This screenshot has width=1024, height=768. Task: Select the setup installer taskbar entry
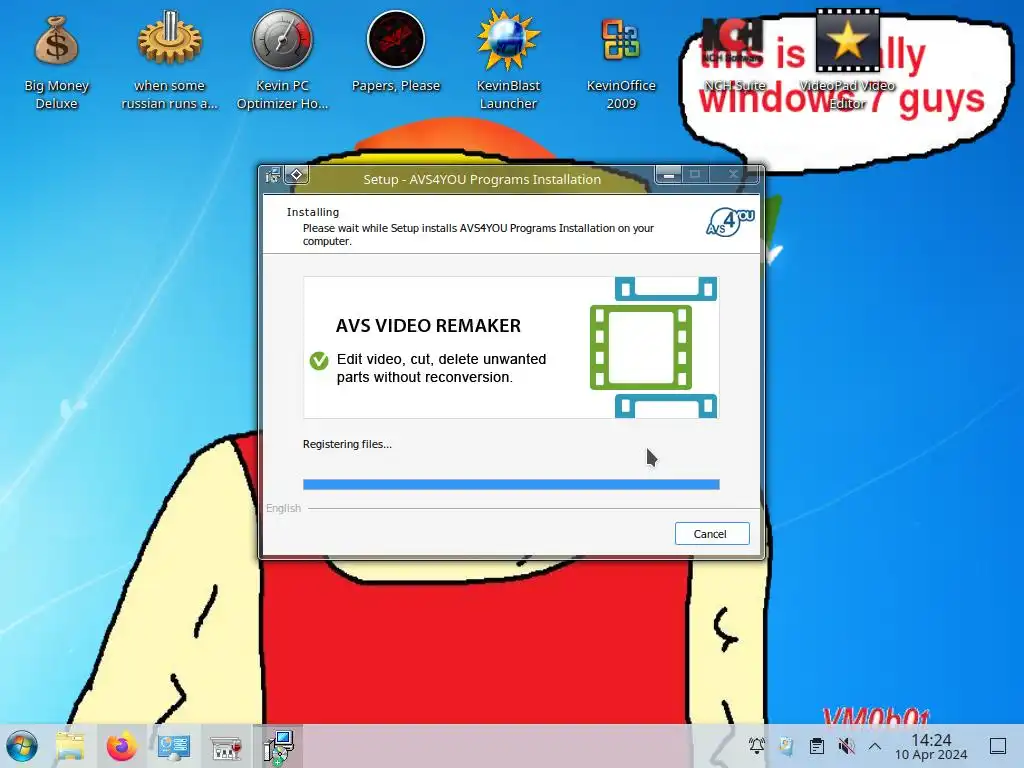tap(279, 746)
